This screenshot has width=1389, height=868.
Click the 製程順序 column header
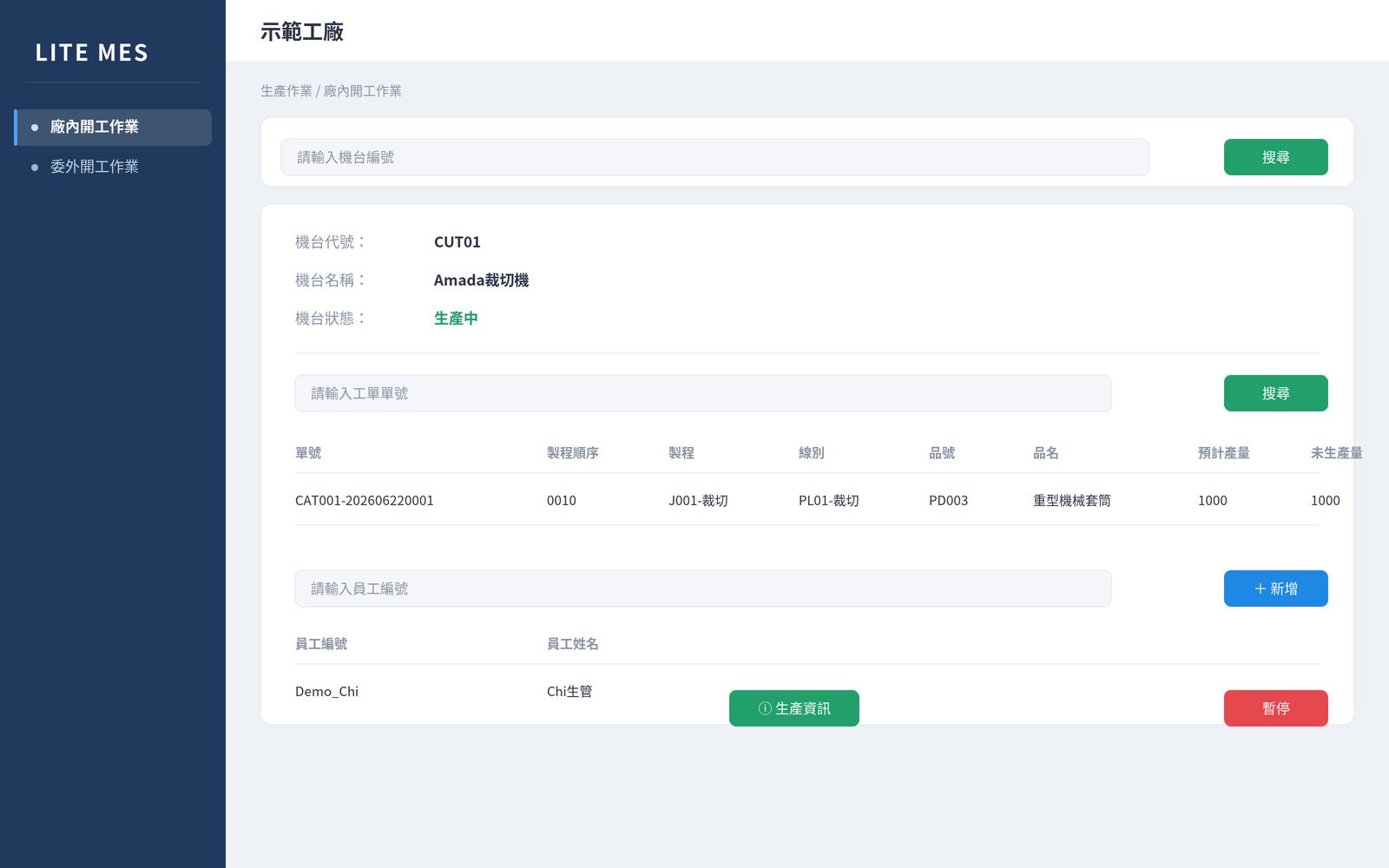573,453
